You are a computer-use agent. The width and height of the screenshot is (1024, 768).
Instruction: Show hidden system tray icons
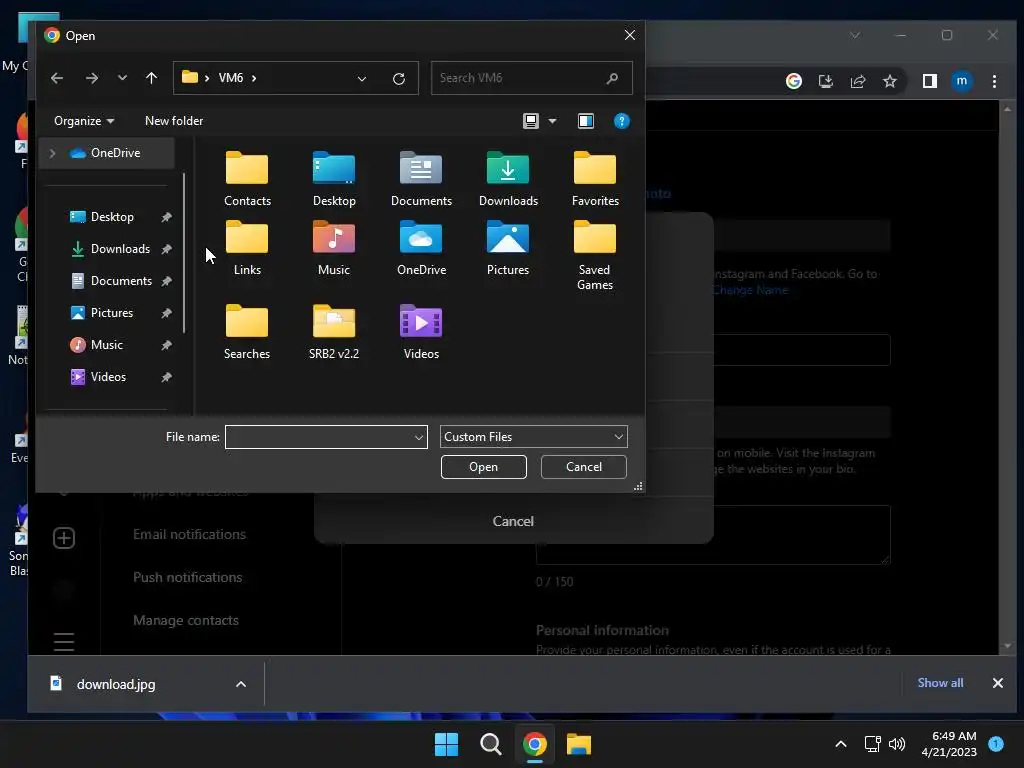coord(840,744)
